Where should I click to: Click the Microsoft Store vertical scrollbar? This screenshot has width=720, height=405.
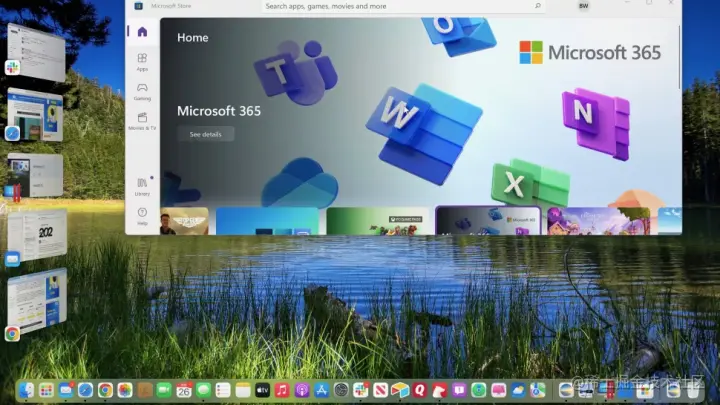[x=679, y=57]
